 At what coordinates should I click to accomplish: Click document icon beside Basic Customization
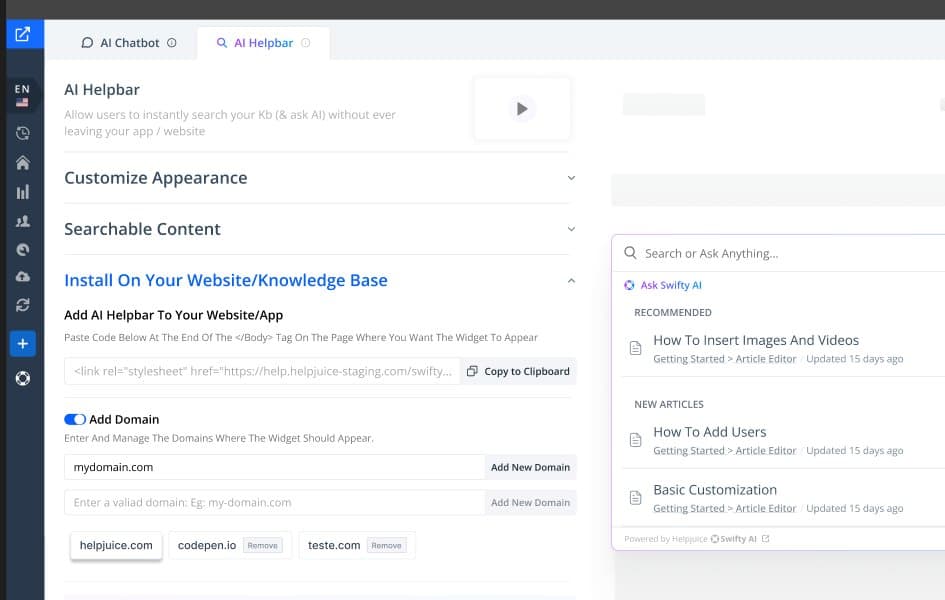tap(635, 498)
